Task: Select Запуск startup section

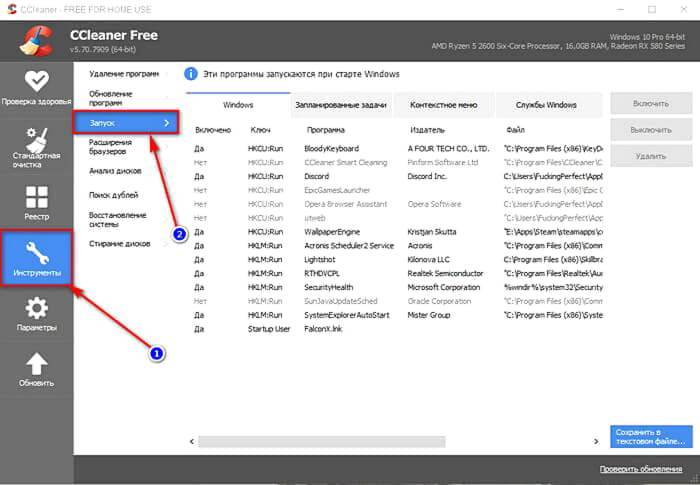Action: [126, 123]
